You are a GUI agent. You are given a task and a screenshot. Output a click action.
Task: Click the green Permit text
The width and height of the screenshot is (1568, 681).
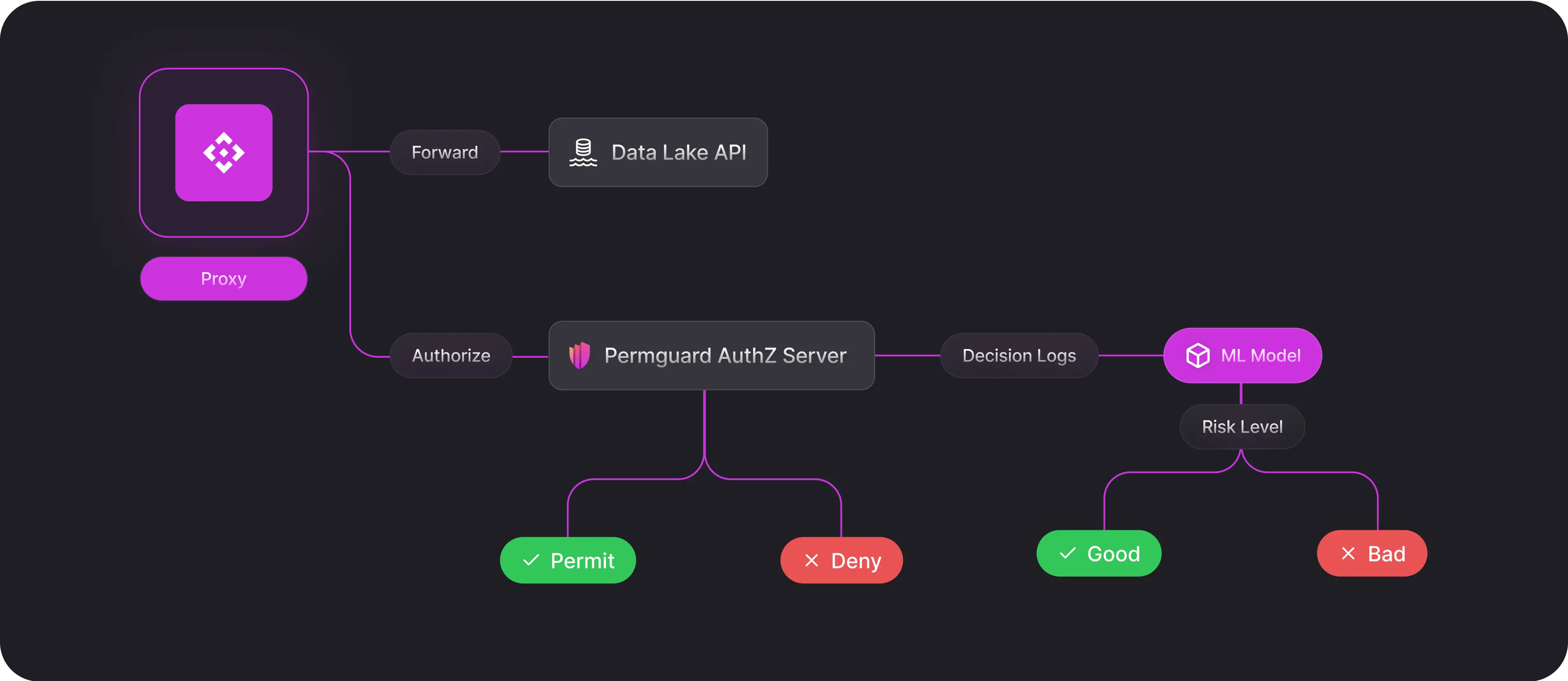pyautogui.click(x=582, y=561)
